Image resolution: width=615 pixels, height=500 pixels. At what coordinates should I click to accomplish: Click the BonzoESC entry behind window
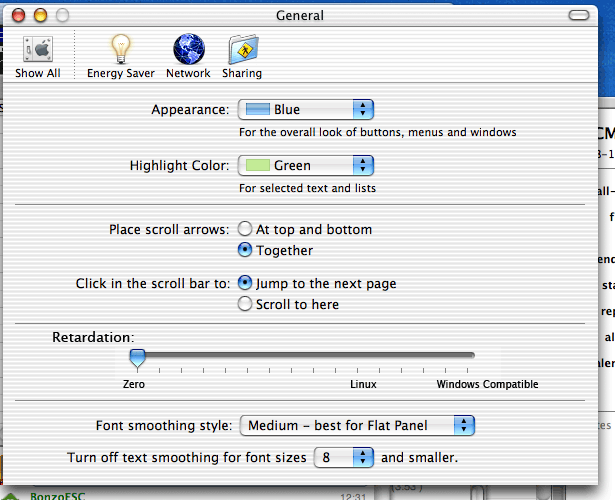(x=57, y=496)
